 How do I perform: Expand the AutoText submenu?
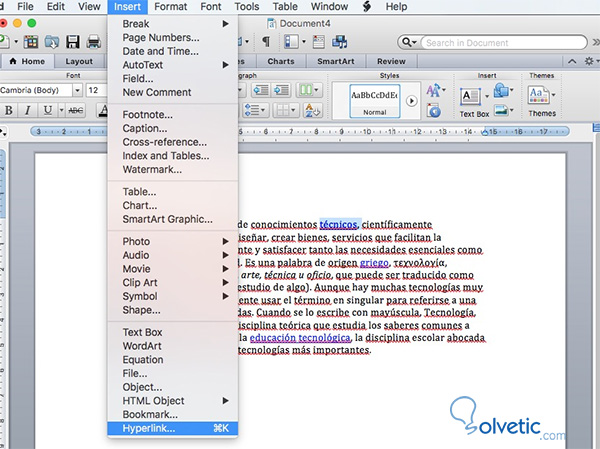pos(173,65)
